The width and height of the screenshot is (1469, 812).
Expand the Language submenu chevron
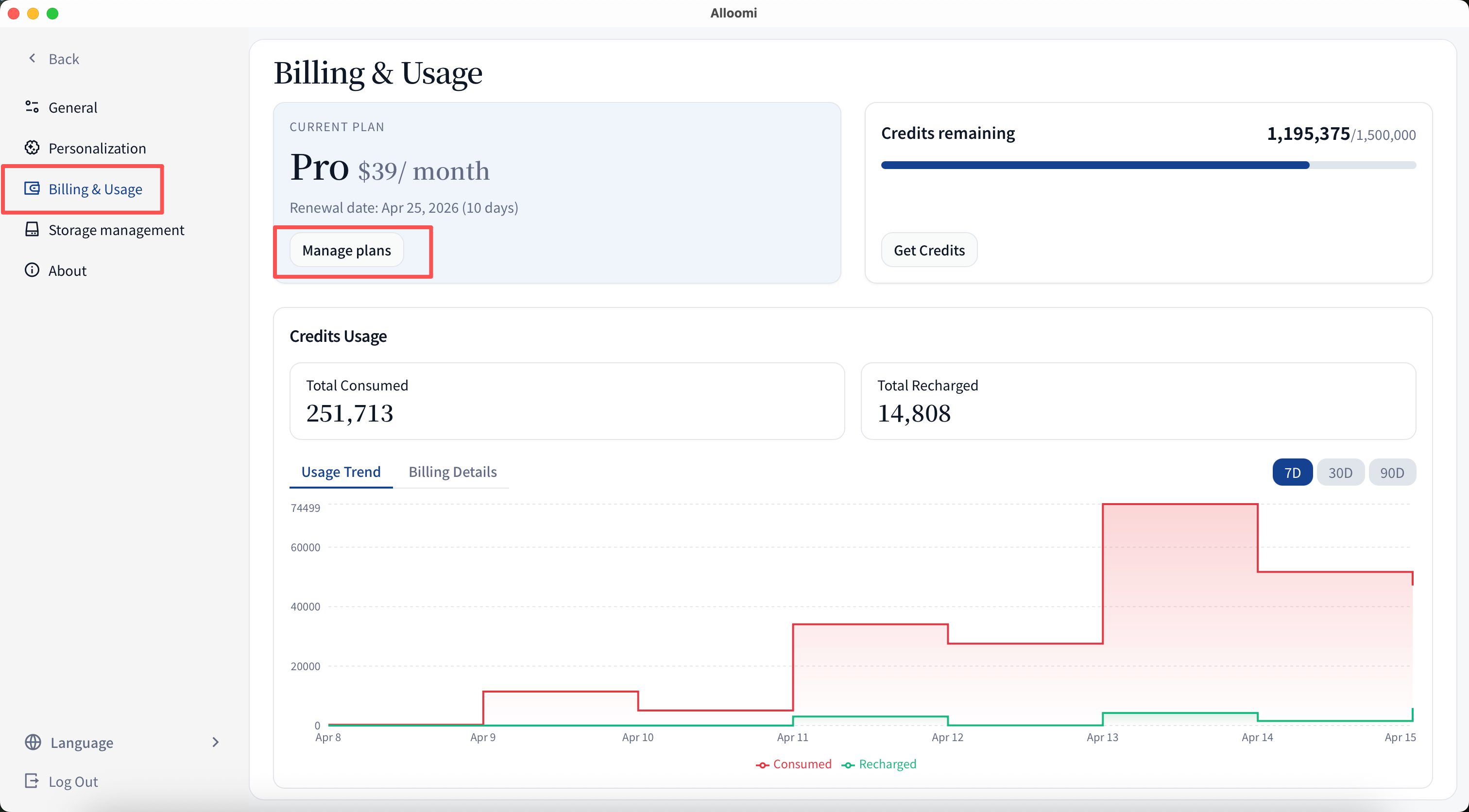[215, 742]
